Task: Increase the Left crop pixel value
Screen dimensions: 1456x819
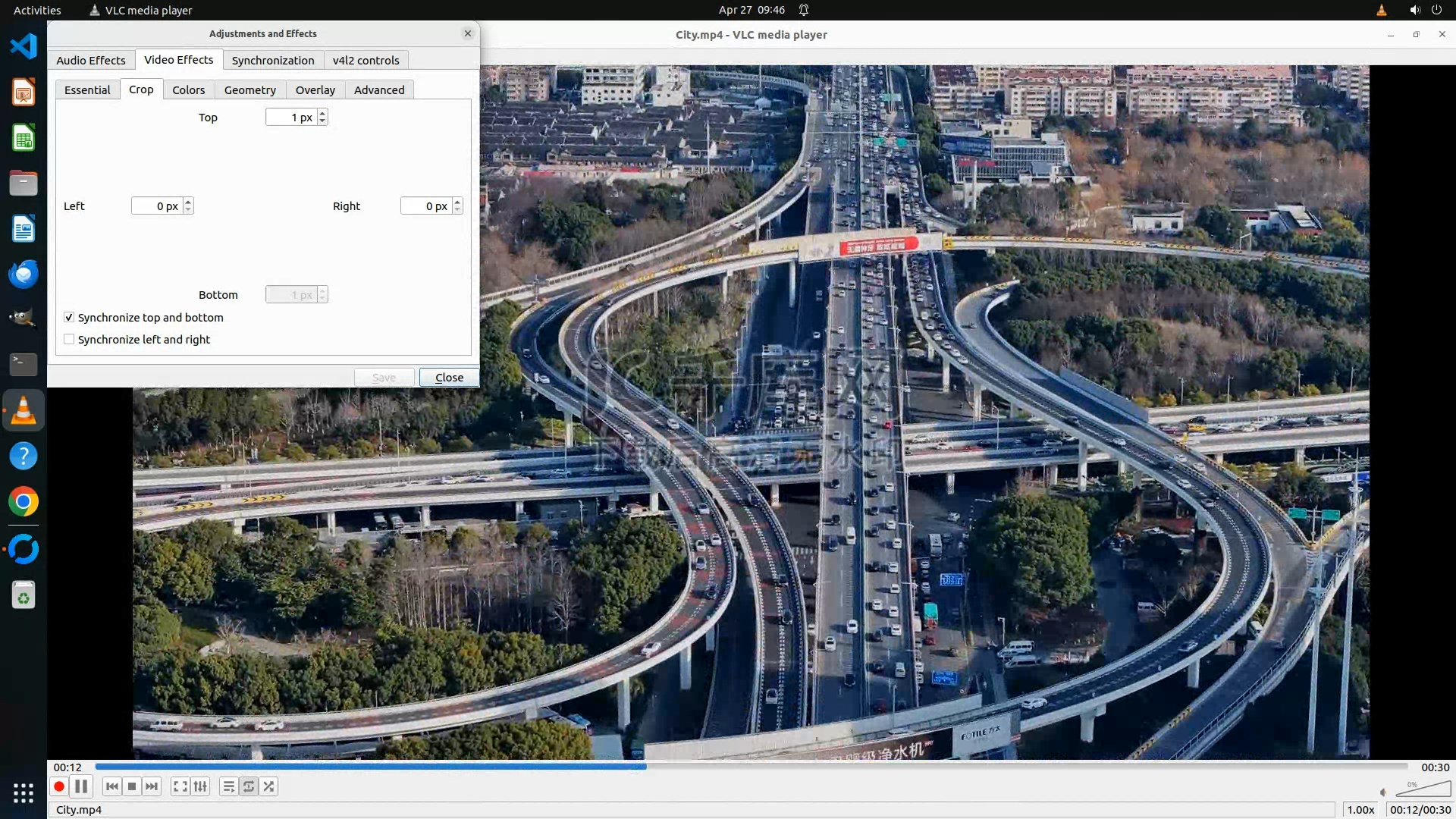Action: point(188,202)
